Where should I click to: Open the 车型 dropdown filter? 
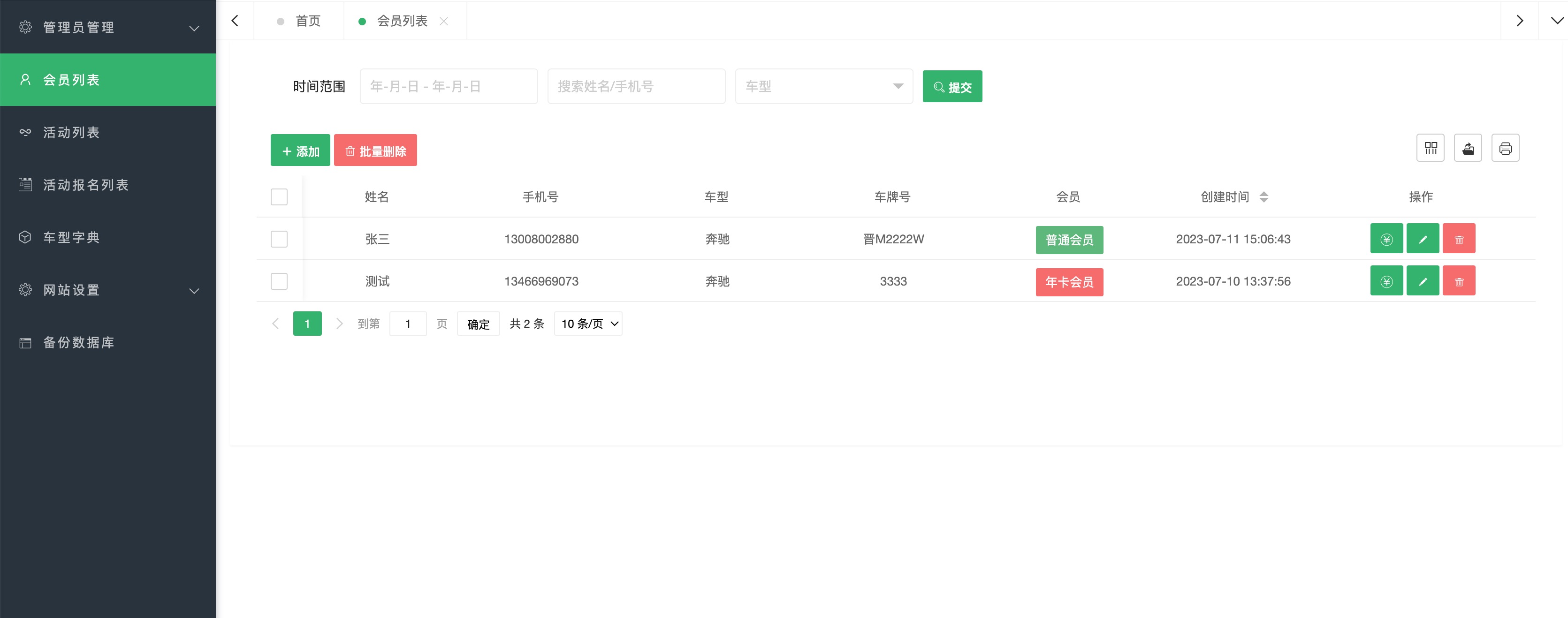[x=823, y=86]
